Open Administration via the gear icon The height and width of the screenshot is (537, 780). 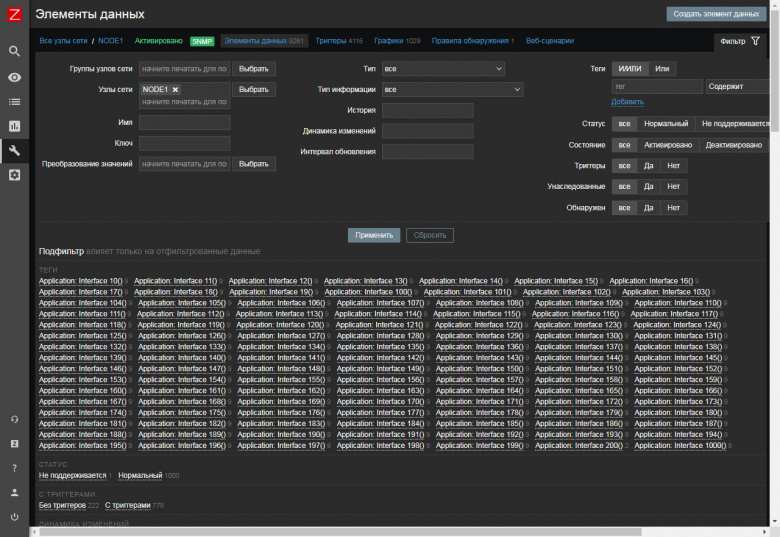coord(14,175)
